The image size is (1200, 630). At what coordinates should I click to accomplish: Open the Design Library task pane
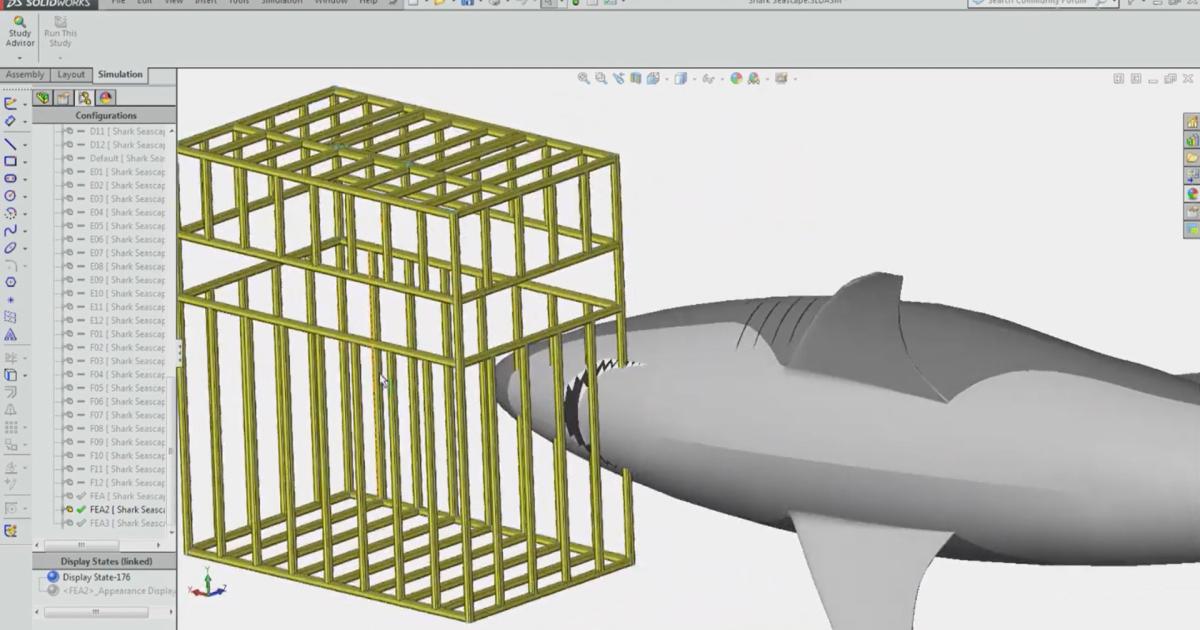pyautogui.click(x=1192, y=139)
